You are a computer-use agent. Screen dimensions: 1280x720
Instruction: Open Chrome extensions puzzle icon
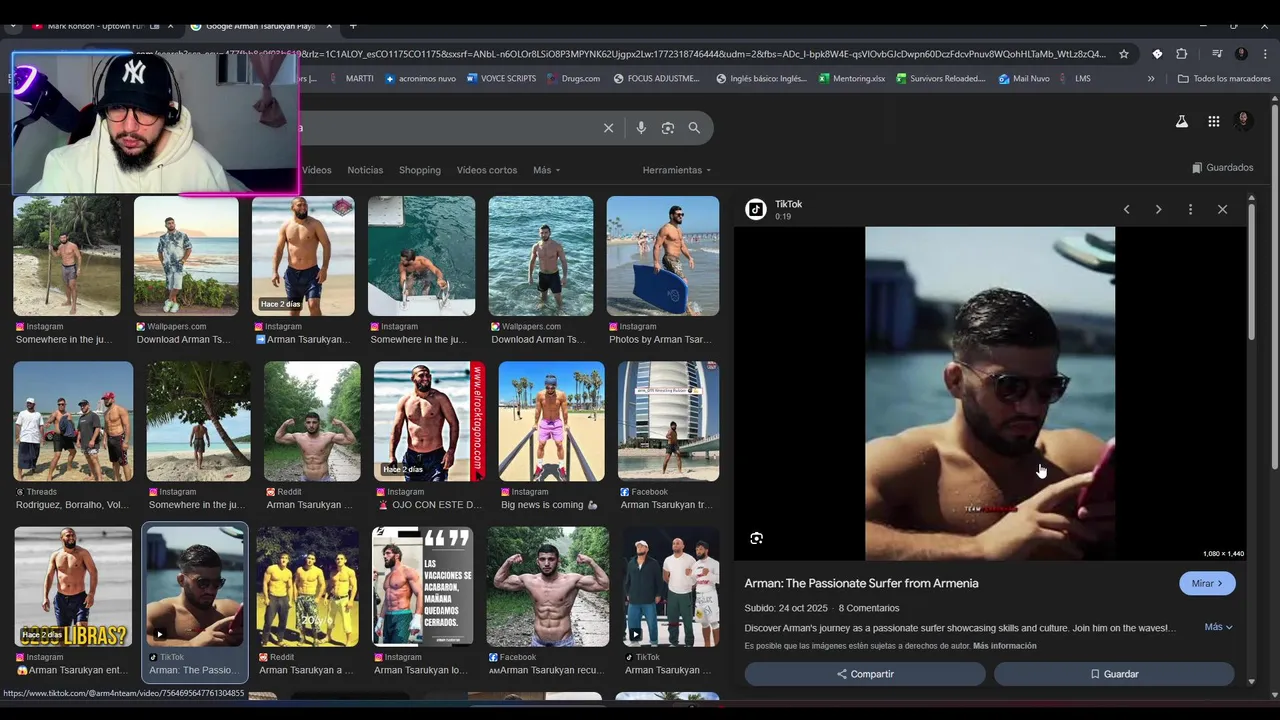pos(1181,54)
